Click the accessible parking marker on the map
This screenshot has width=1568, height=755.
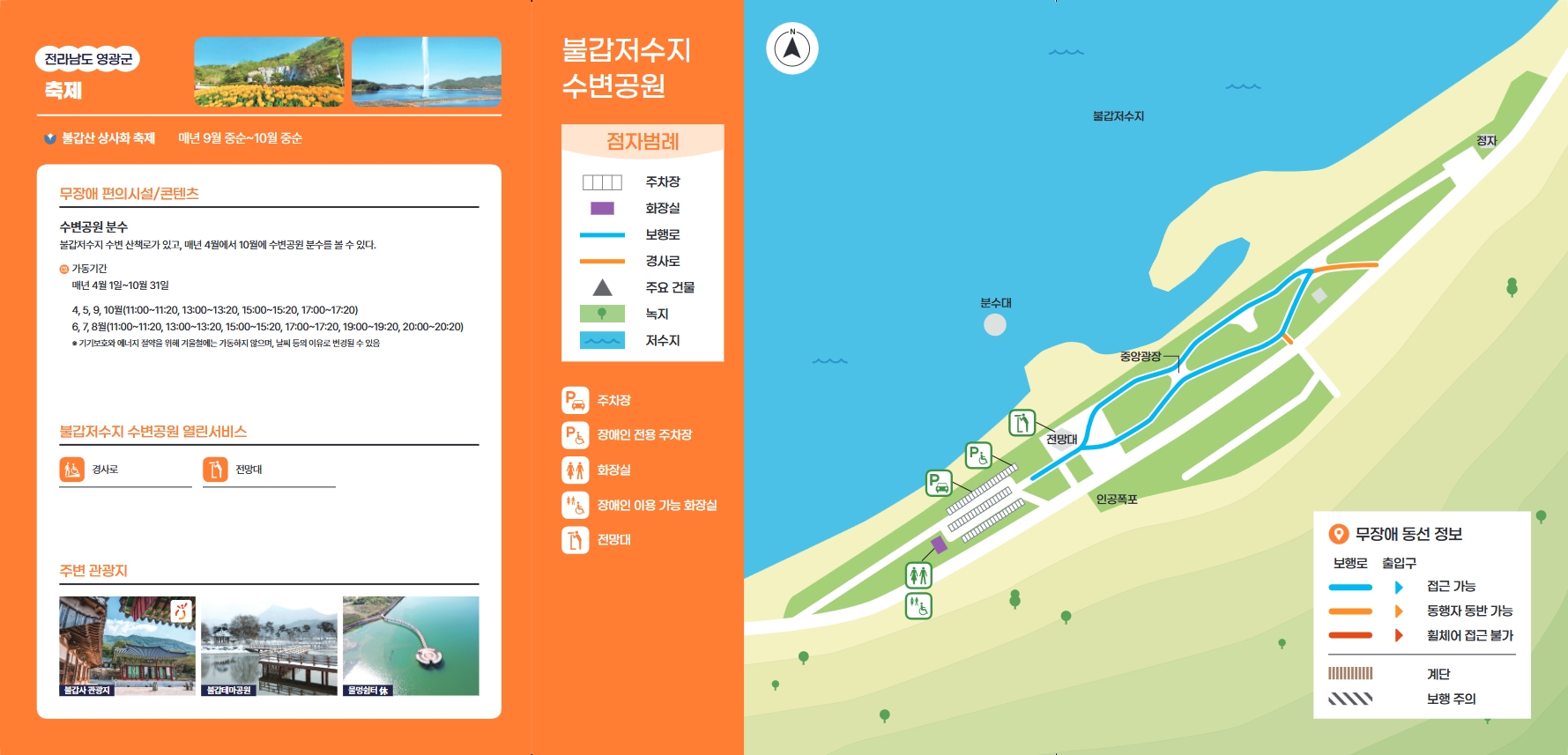(978, 455)
